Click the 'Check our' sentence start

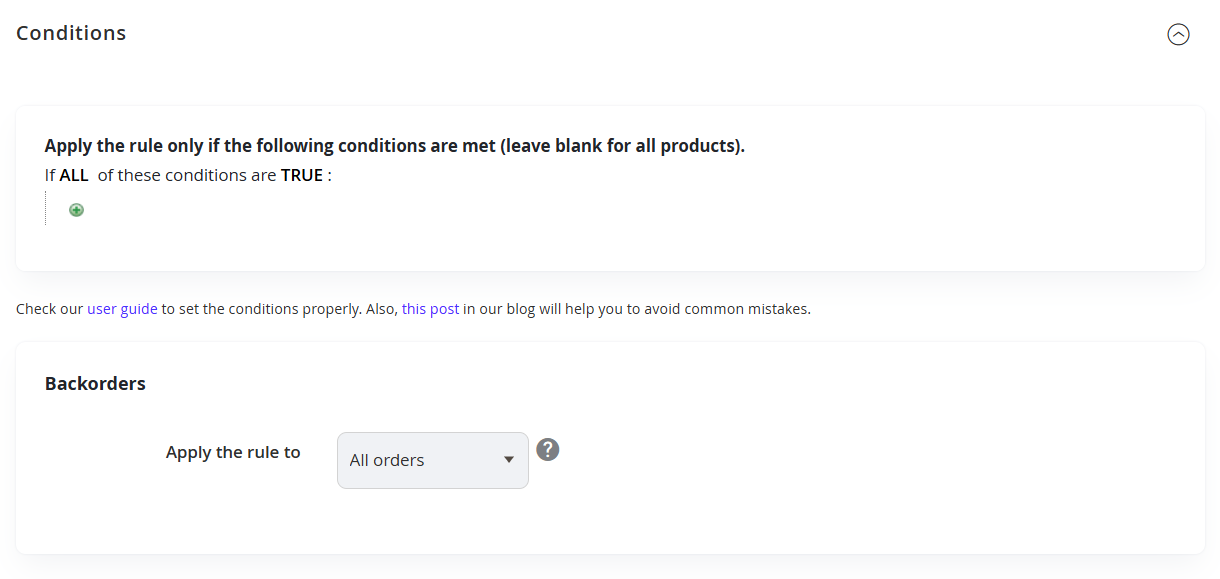[49, 309]
